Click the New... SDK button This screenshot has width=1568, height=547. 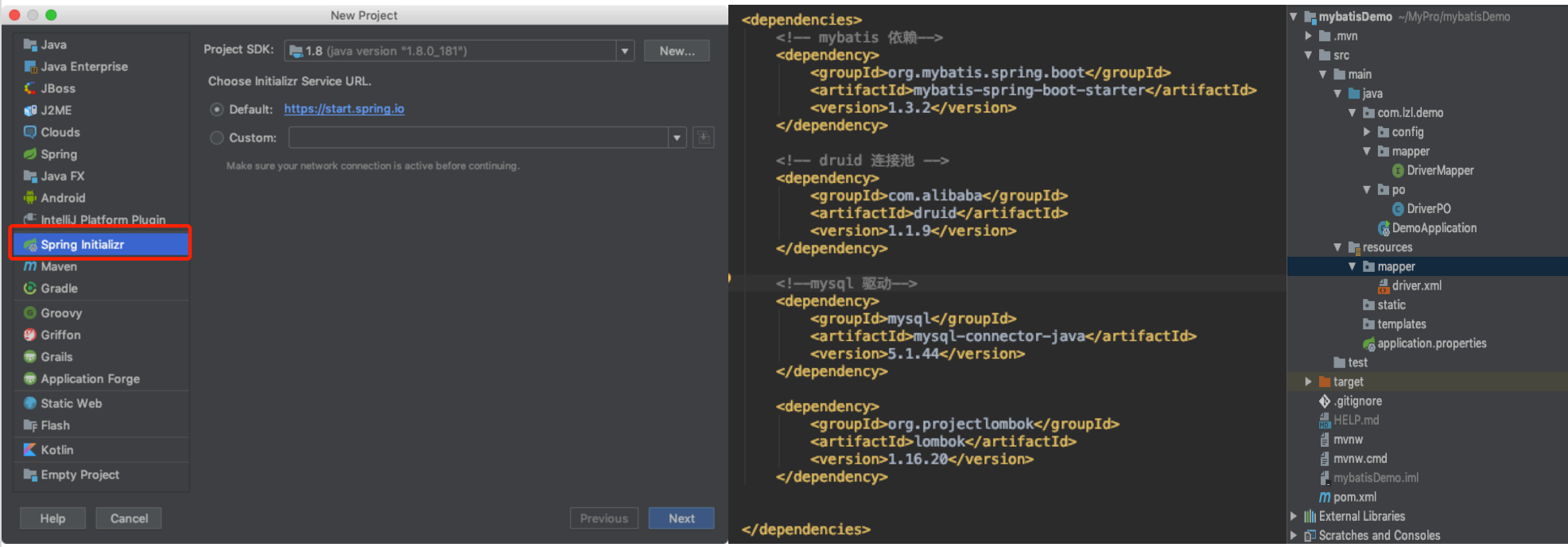[x=677, y=51]
